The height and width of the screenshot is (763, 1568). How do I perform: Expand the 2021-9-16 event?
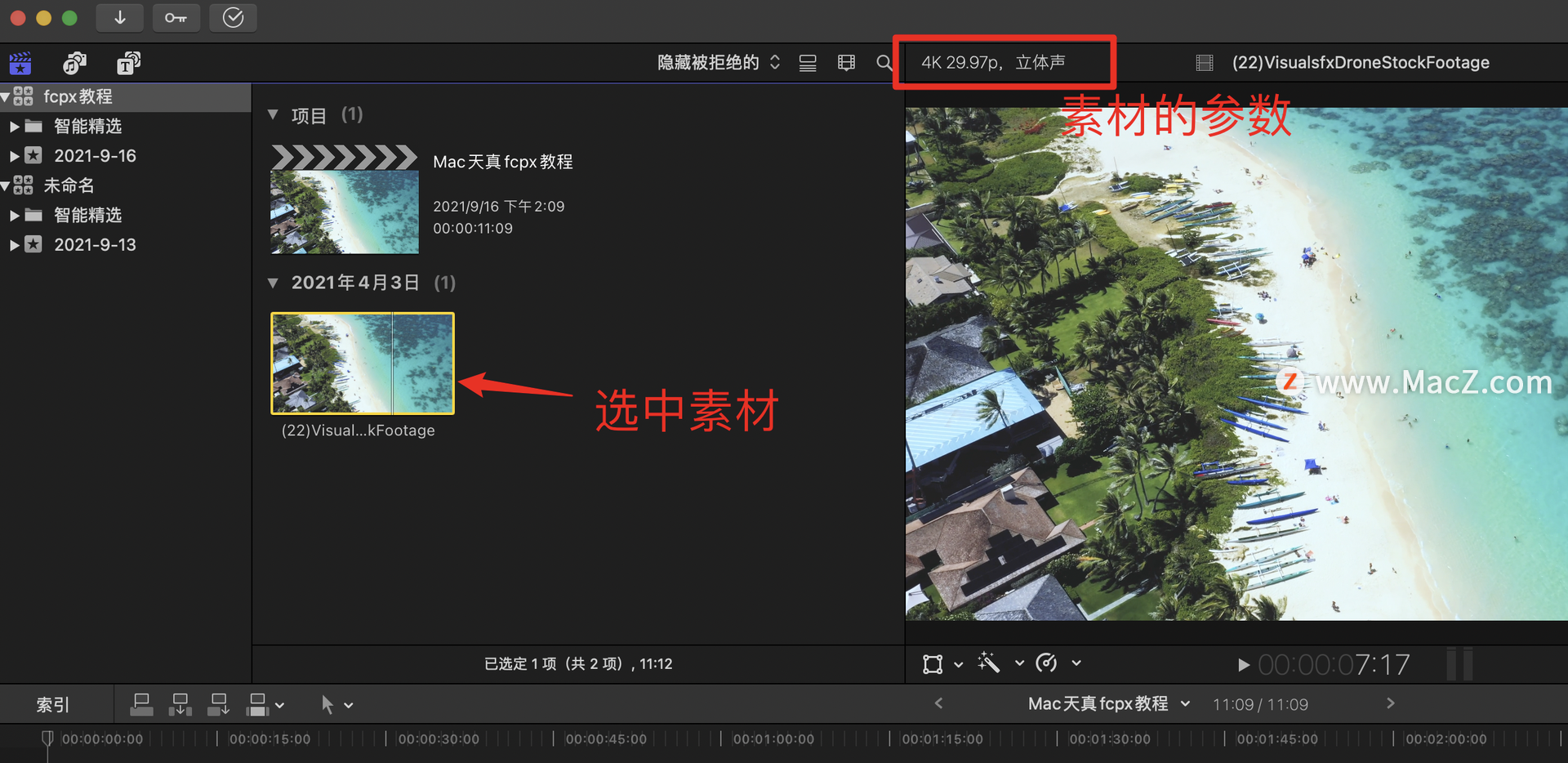(14, 156)
